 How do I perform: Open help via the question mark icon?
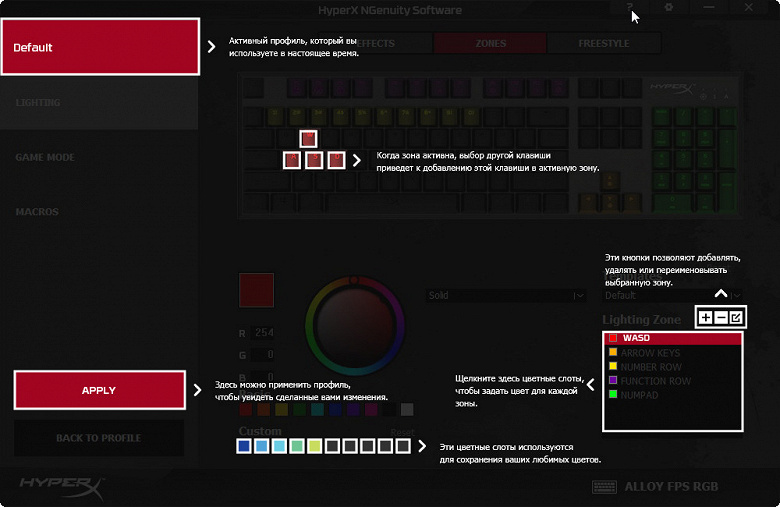[x=630, y=7]
